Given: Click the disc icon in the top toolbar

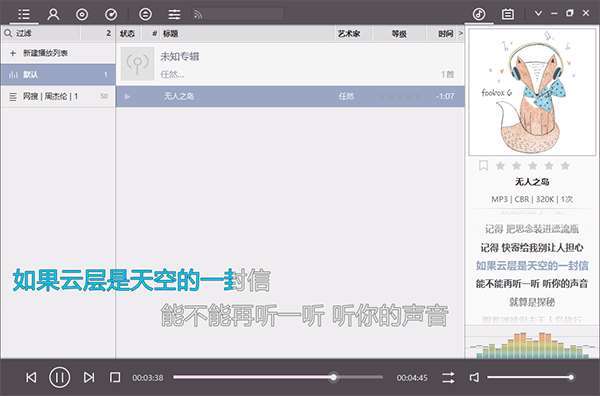Looking at the screenshot, I should pyautogui.click(x=82, y=15).
